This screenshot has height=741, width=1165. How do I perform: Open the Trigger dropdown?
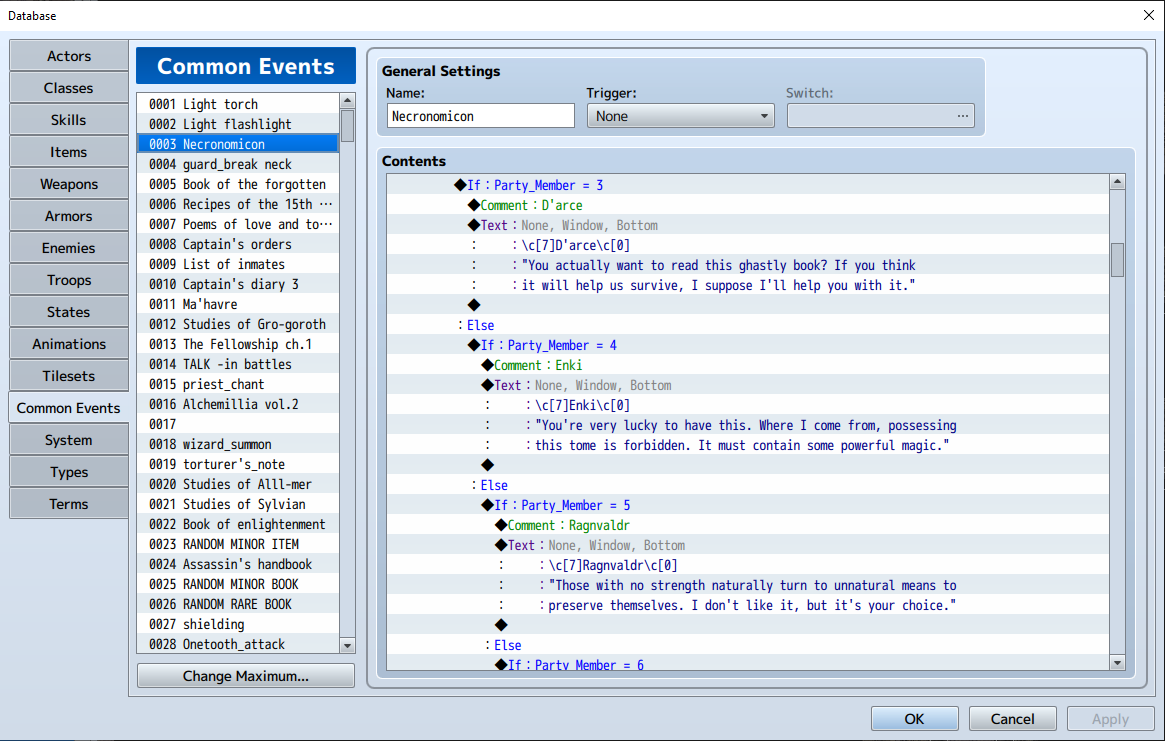[680, 116]
